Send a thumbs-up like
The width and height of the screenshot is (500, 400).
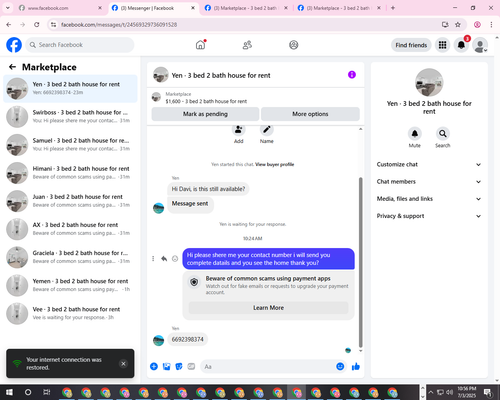pyautogui.click(x=356, y=367)
